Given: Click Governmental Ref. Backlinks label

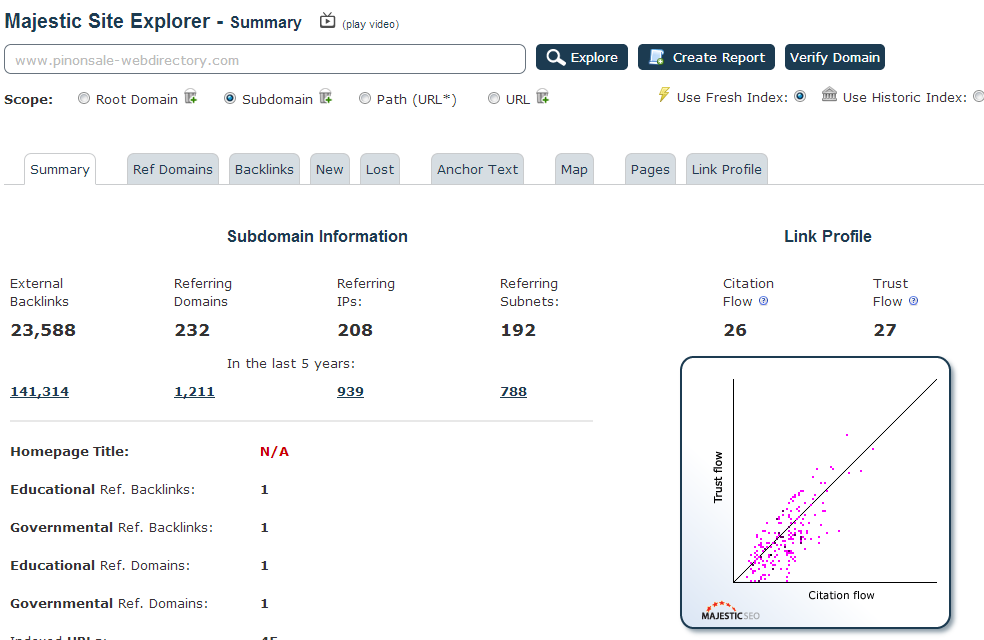Looking at the screenshot, I should [x=112, y=528].
